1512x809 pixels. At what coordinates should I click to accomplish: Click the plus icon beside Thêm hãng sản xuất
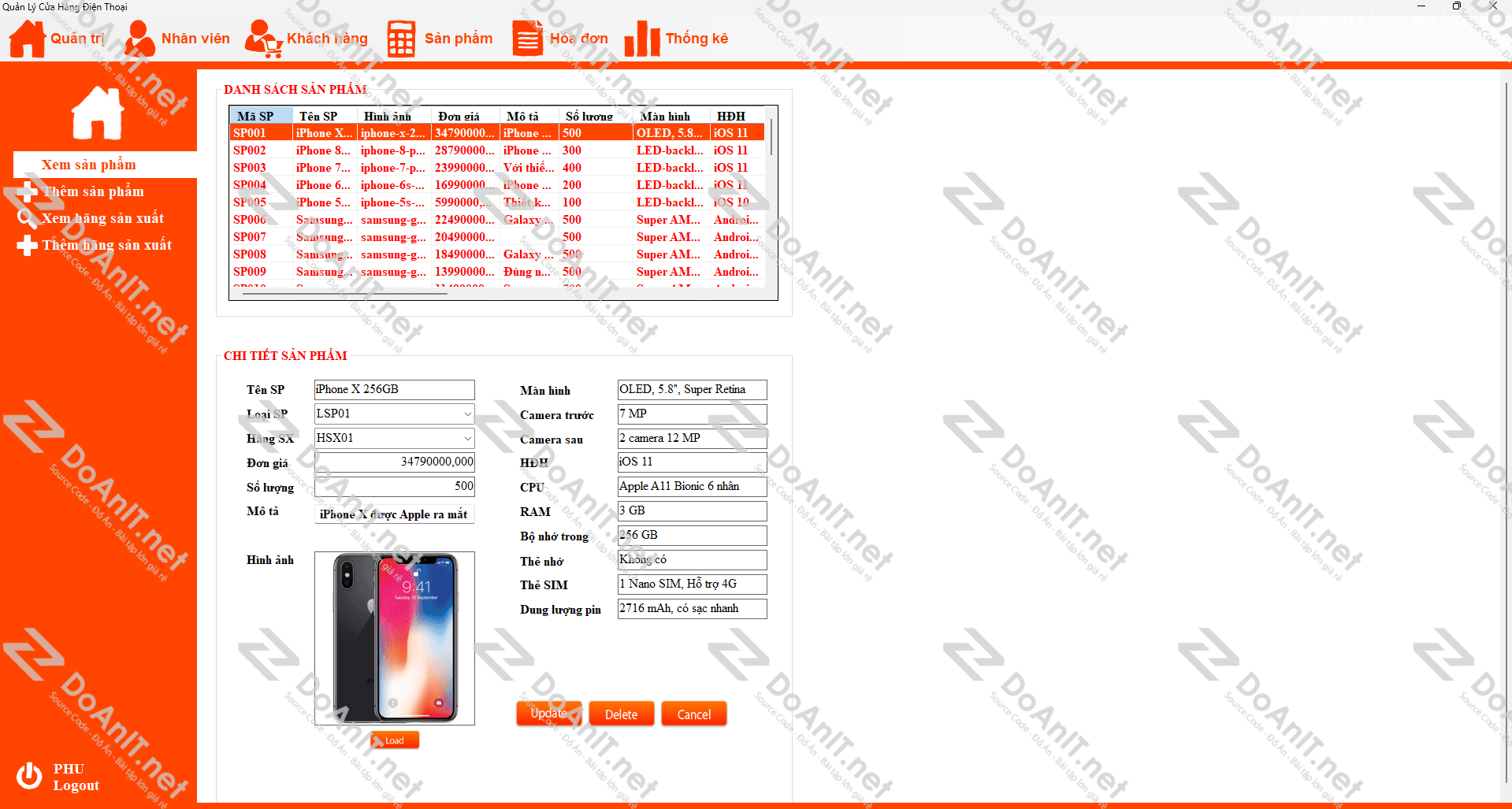click(27, 245)
